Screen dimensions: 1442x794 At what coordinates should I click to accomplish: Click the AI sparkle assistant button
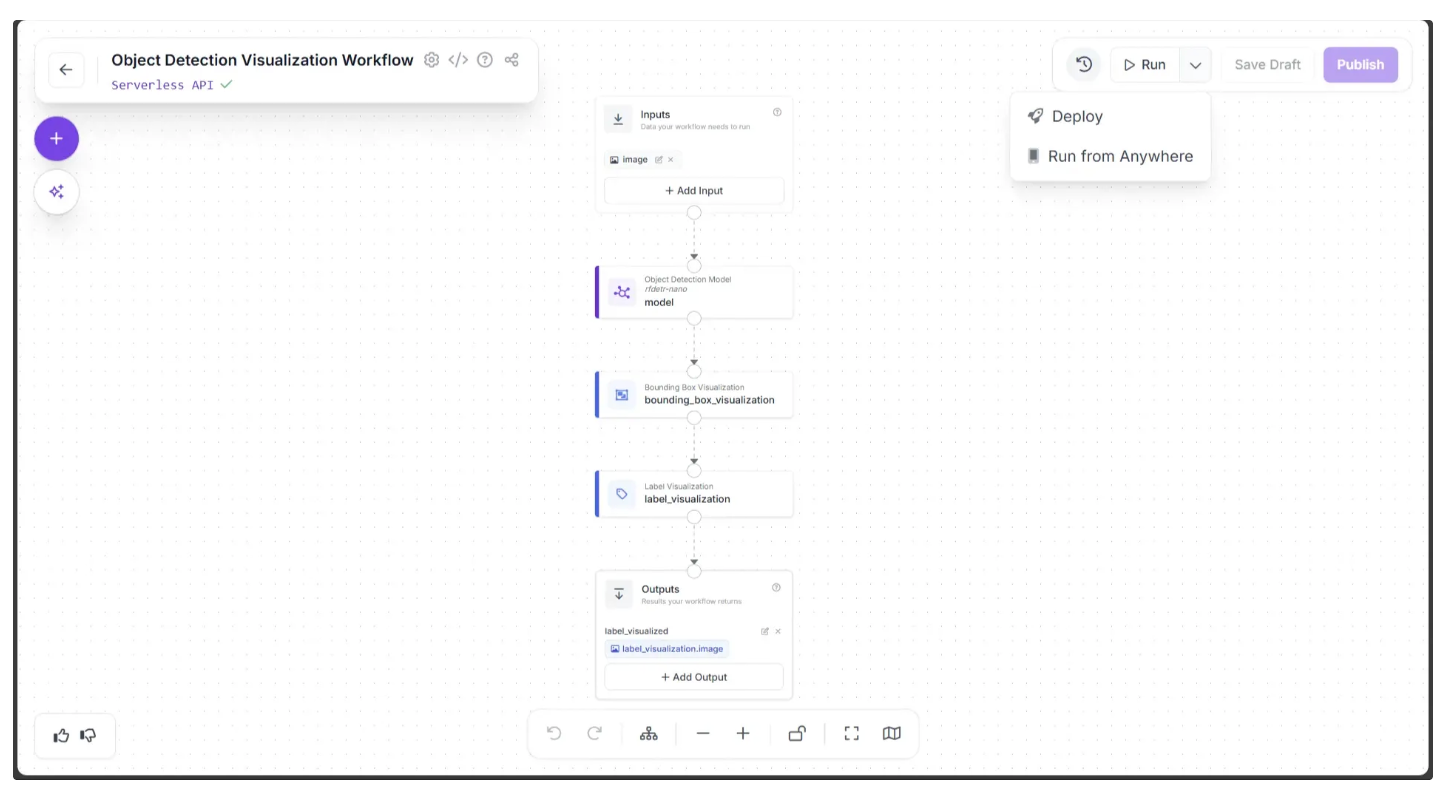pyautogui.click(x=57, y=192)
